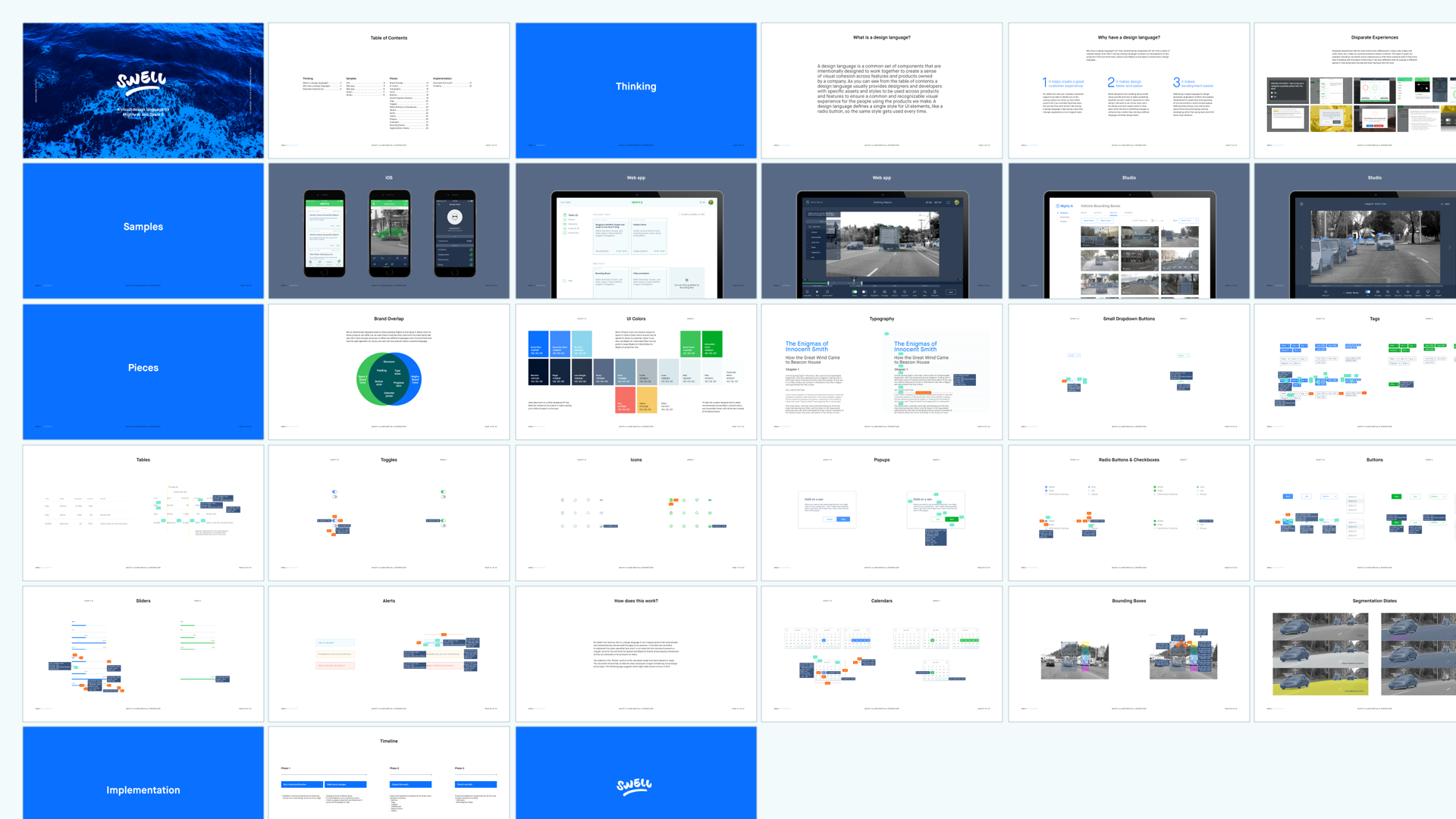This screenshot has width=1456, height=819.
Task: Select the blue Pieces section slide
Action: (x=143, y=372)
